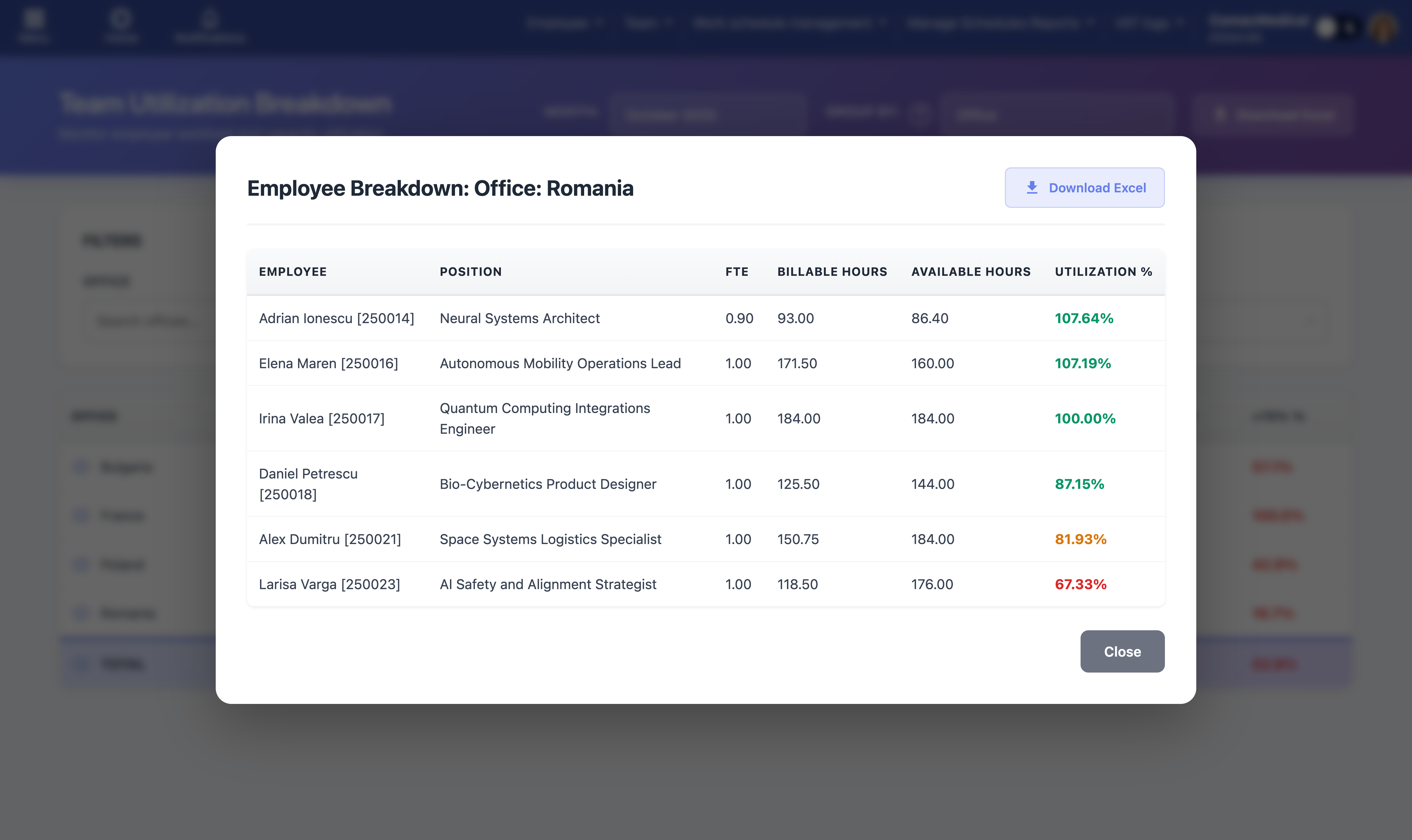Sort by Utilization % column header
Image resolution: width=1412 pixels, height=840 pixels.
[x=1103, y=272]
